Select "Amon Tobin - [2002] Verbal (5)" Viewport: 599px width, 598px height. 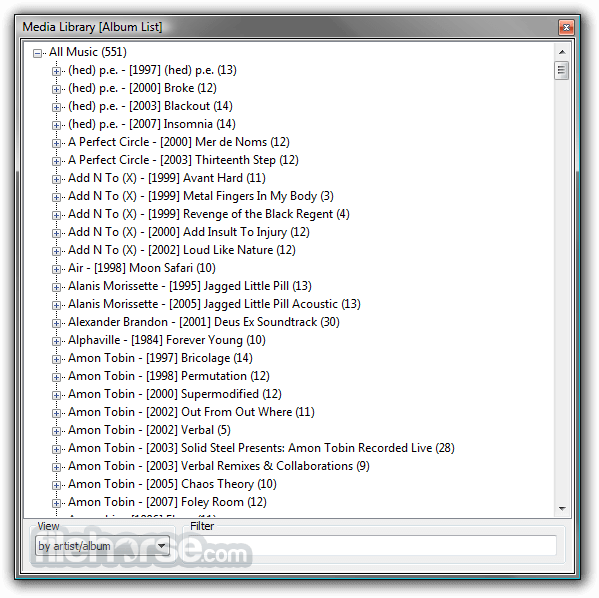[x=149, y=429]
